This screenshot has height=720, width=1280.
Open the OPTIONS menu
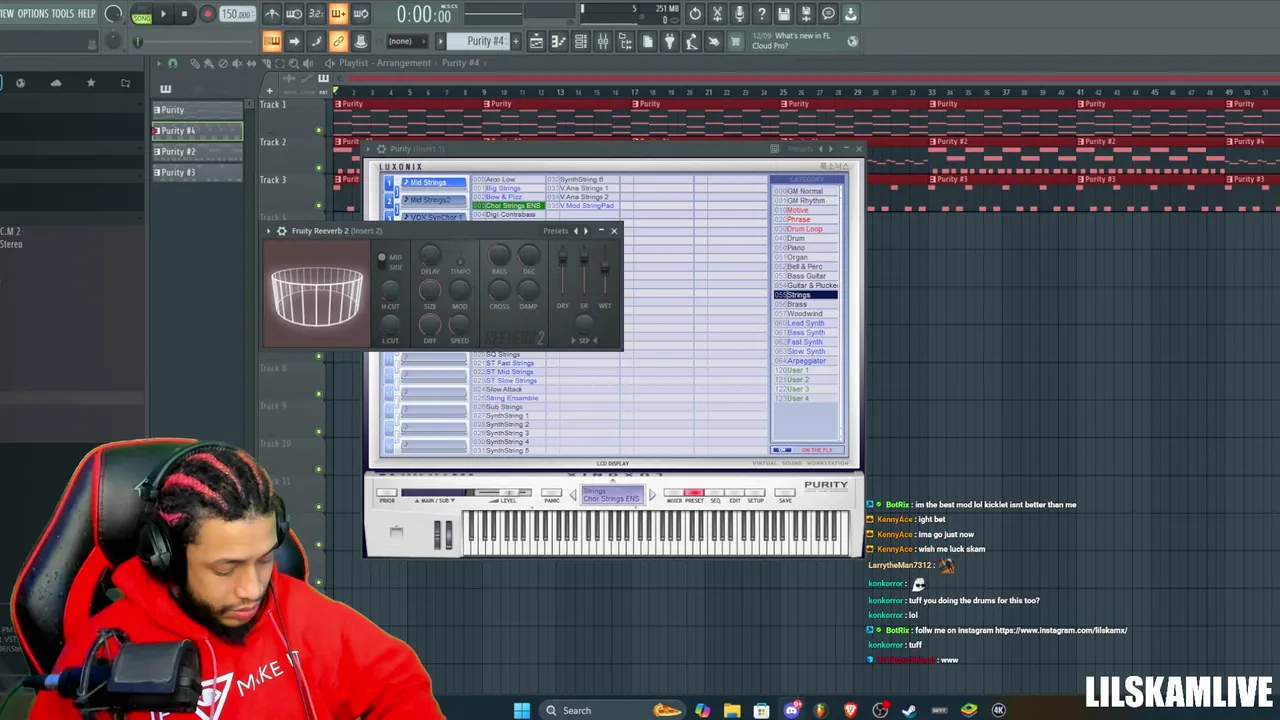[32, 13]
